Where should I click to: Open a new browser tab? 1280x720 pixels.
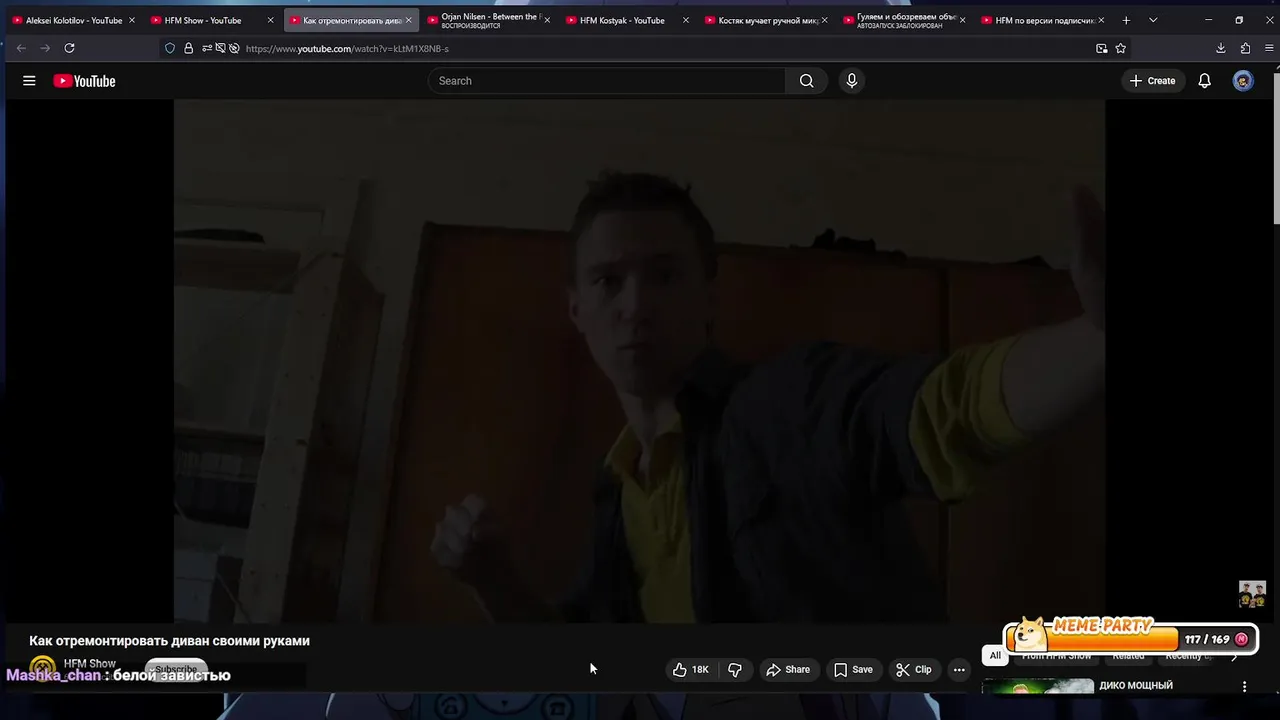pyautogui.click(x=1126, y=20)
